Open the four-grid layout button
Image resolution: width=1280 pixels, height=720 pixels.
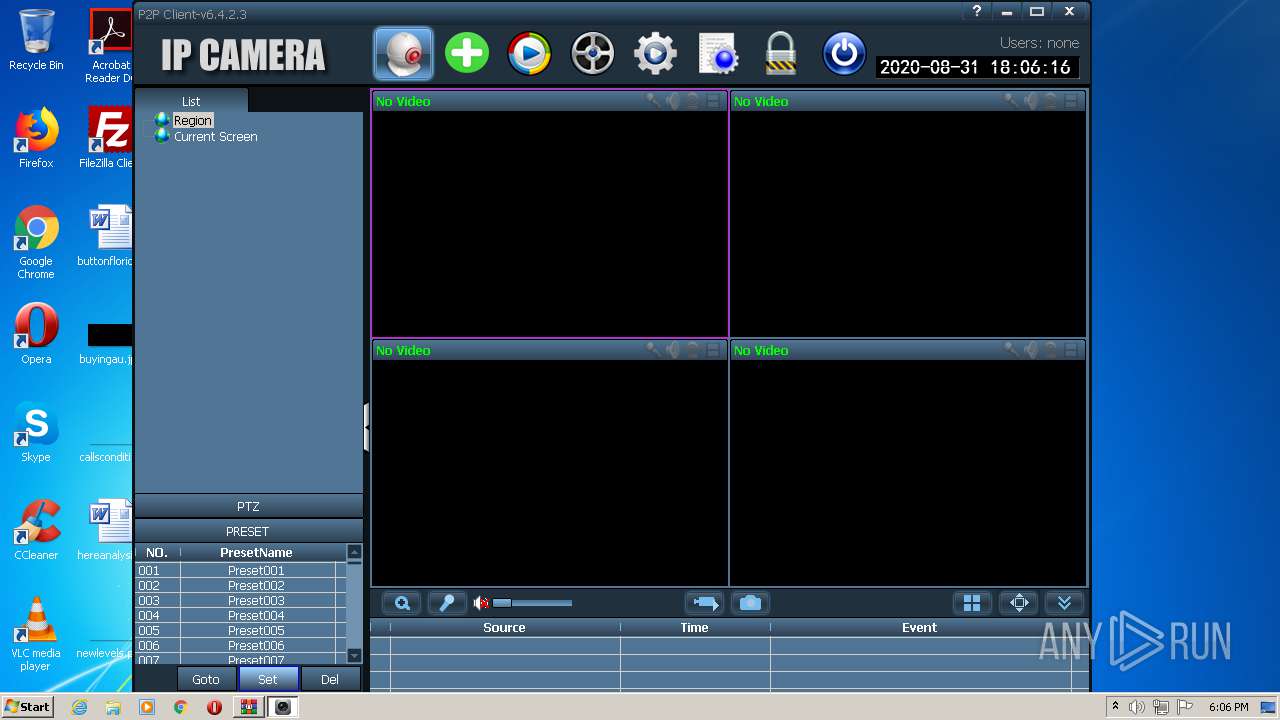click(x=972, y=603)
